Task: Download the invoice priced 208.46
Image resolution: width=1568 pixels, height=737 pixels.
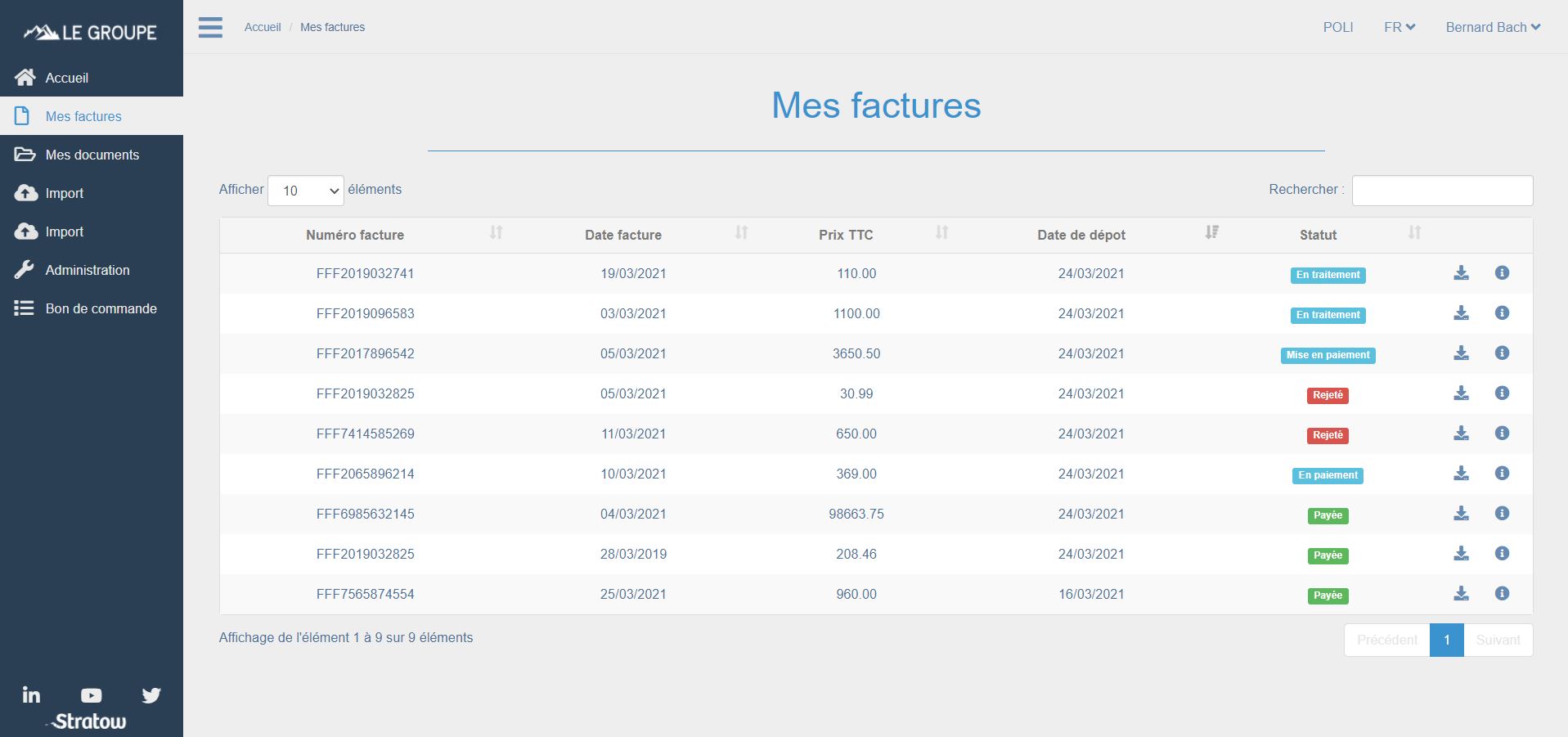Action: [1461, 554]
